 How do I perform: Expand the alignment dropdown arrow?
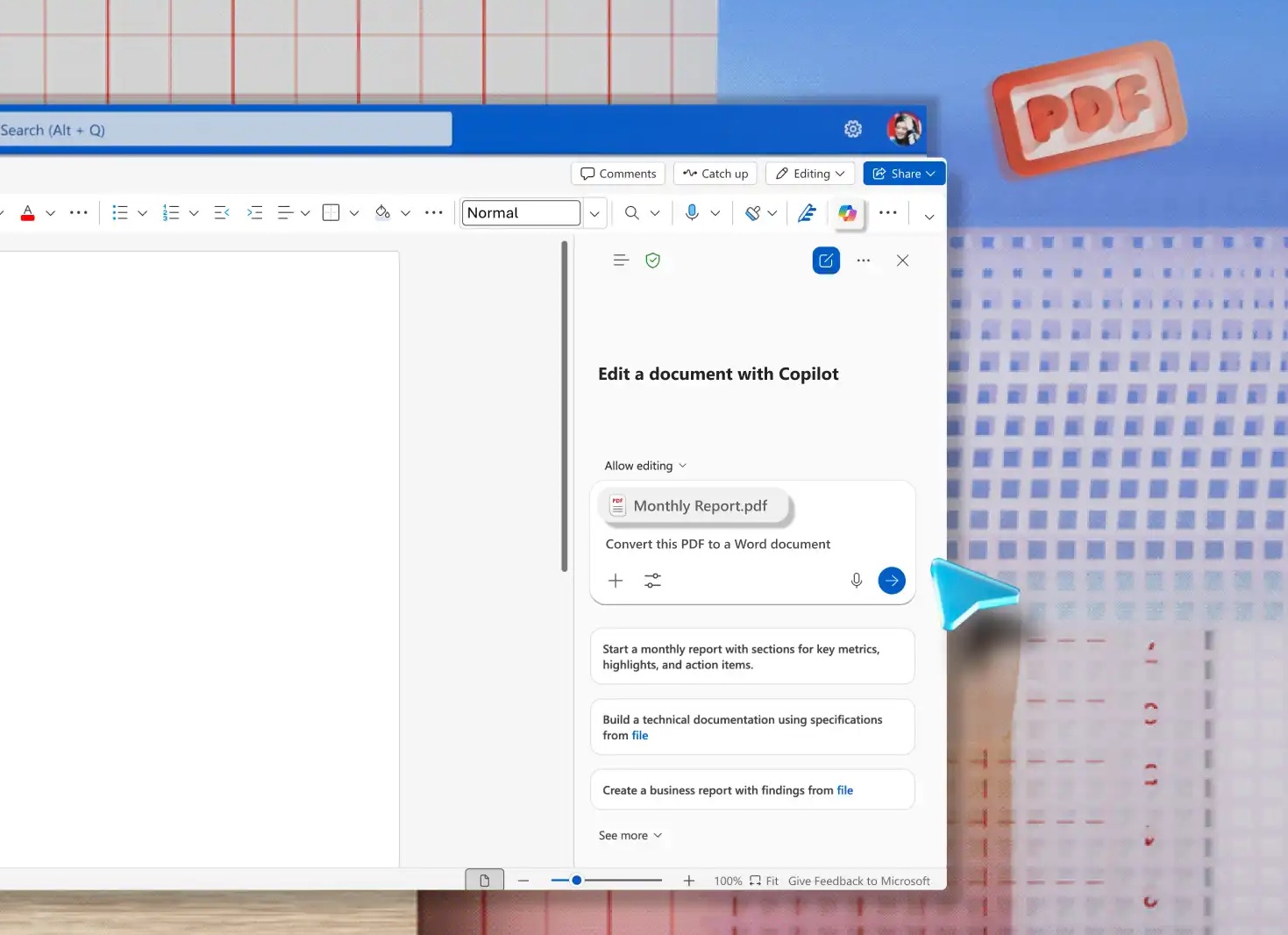click(x=305, y=213)
